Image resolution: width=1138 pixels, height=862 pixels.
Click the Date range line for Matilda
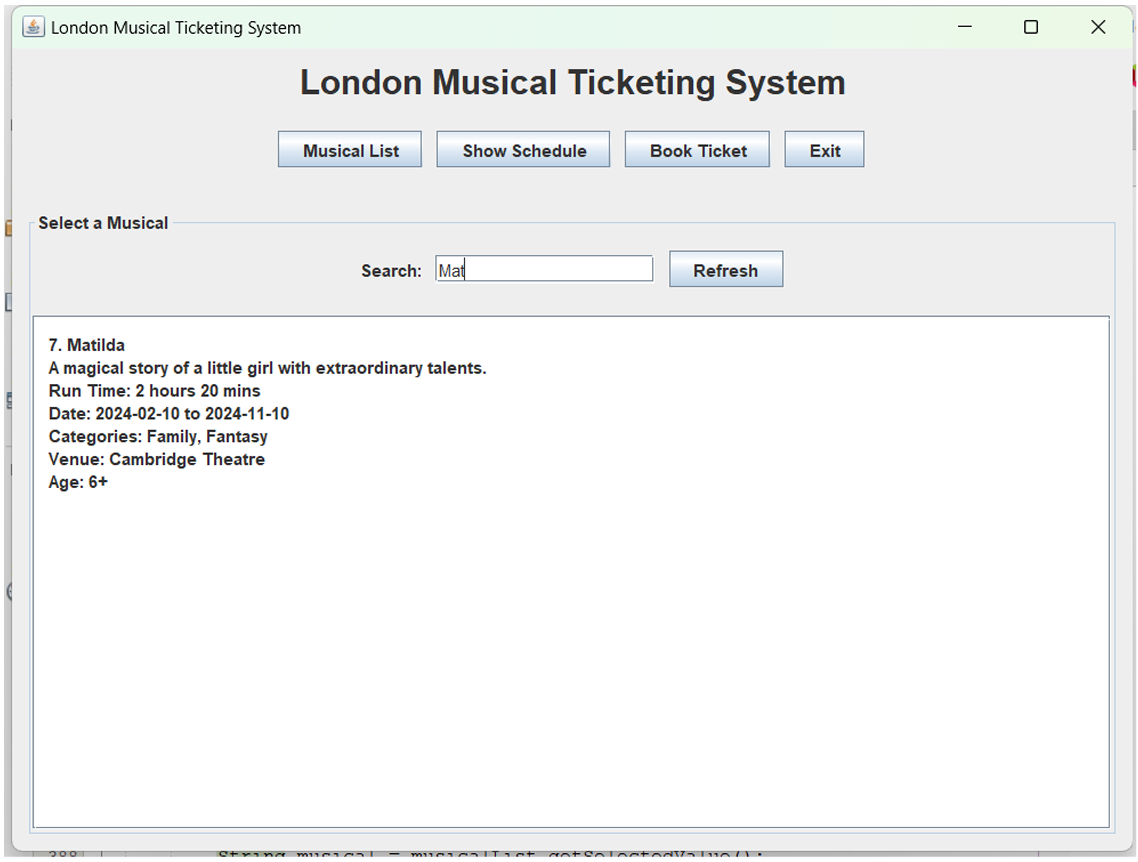point(169,413)
